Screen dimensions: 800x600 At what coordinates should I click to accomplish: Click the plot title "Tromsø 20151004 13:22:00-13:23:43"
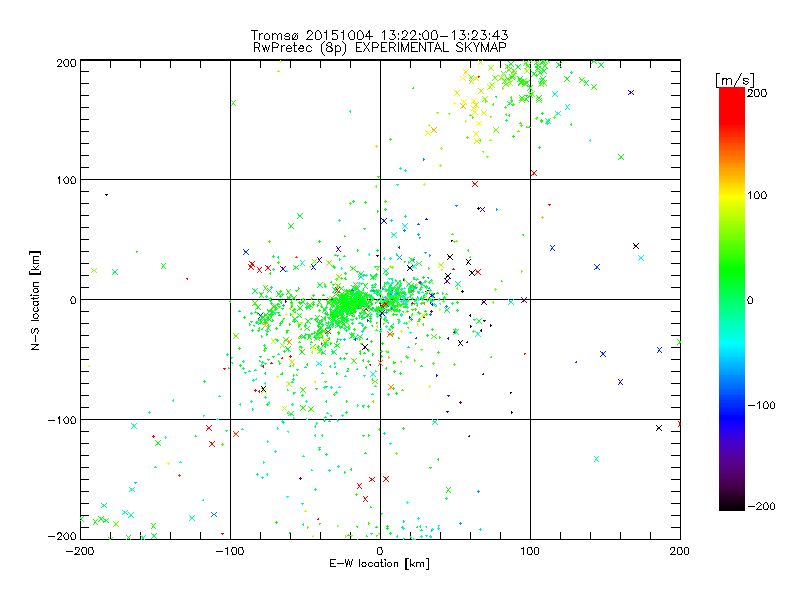(379, 35)
